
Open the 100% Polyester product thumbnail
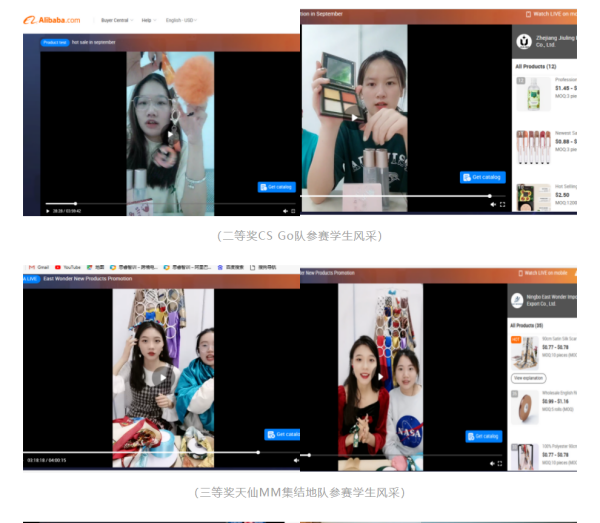[x=525, y=457]
